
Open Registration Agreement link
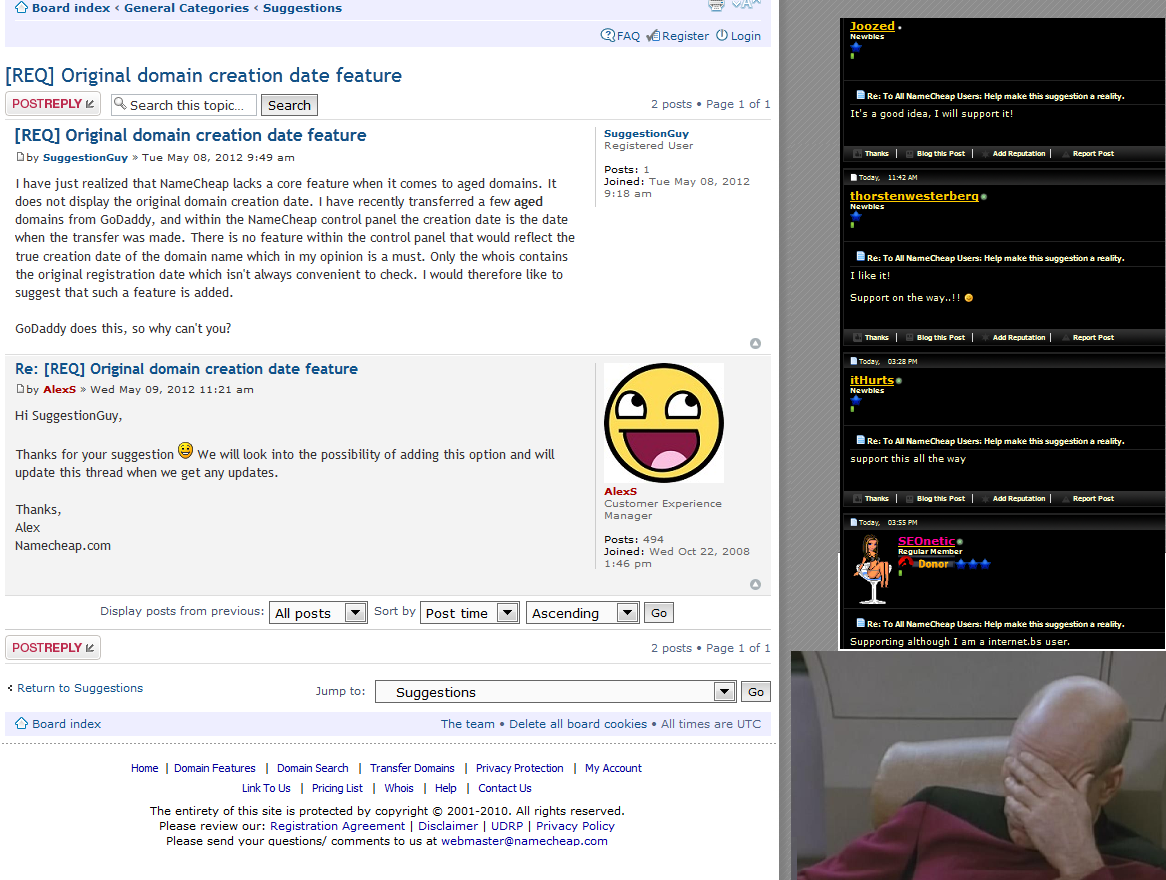[x=338, y=826]
